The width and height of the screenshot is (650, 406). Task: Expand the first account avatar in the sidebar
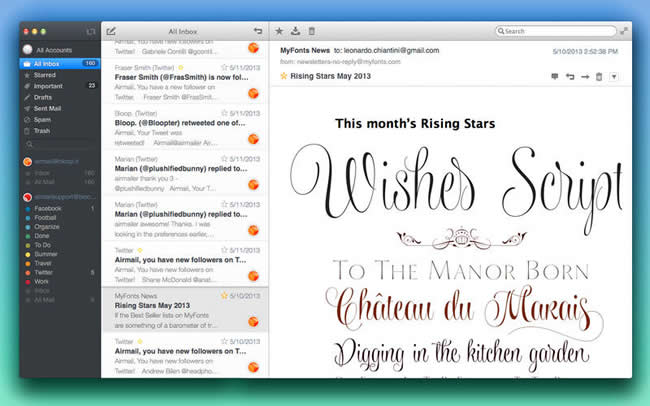(x=28, y=162)
